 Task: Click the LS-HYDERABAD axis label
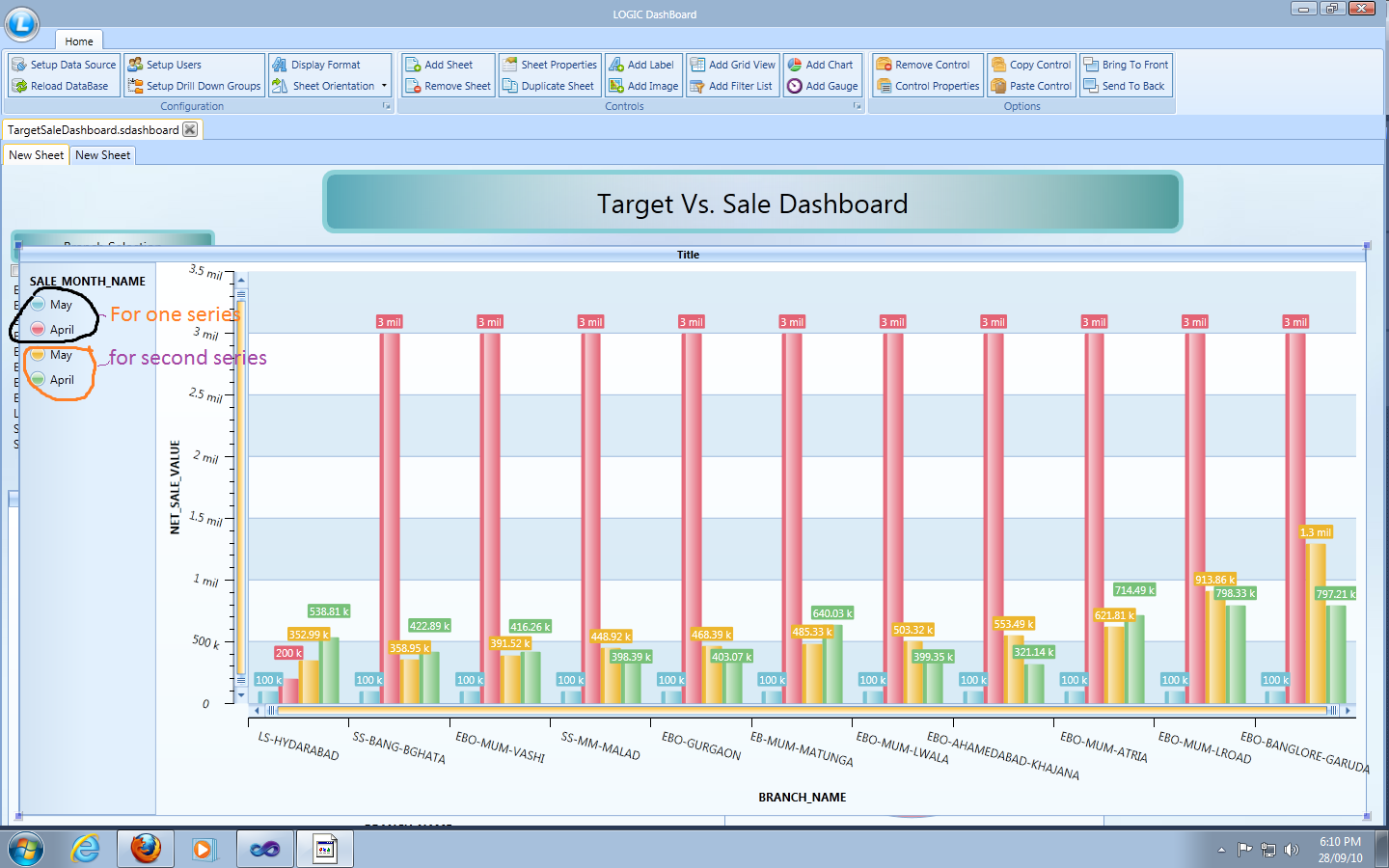click(298, 746)
